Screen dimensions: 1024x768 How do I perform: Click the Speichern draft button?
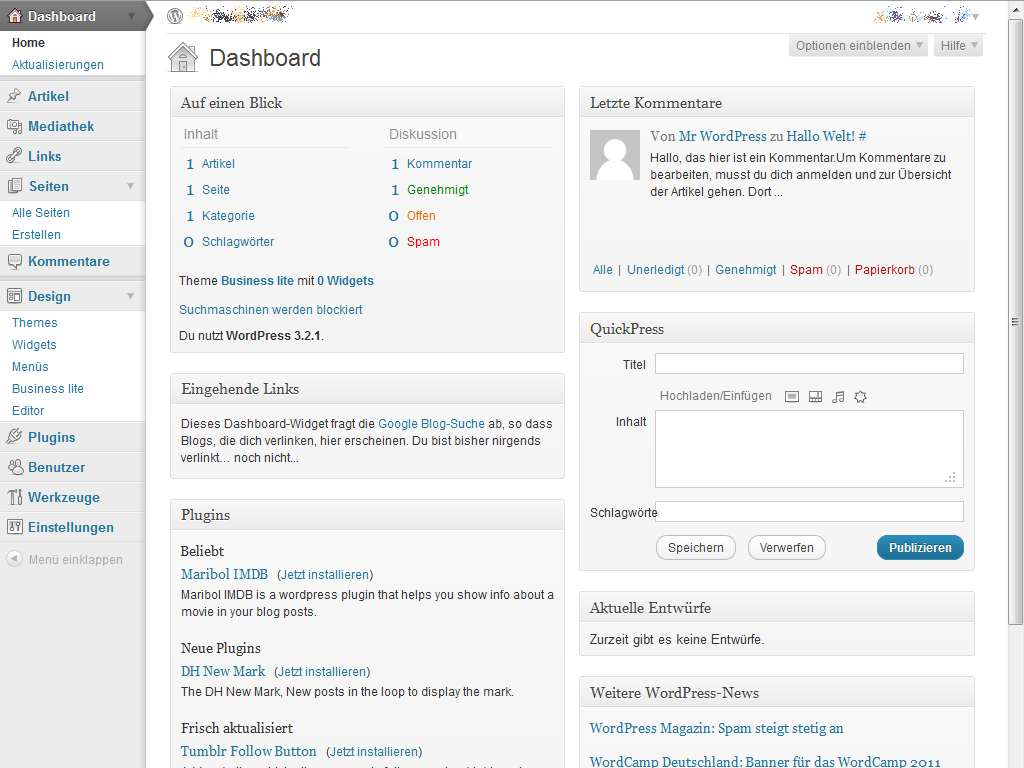[696, 547]
